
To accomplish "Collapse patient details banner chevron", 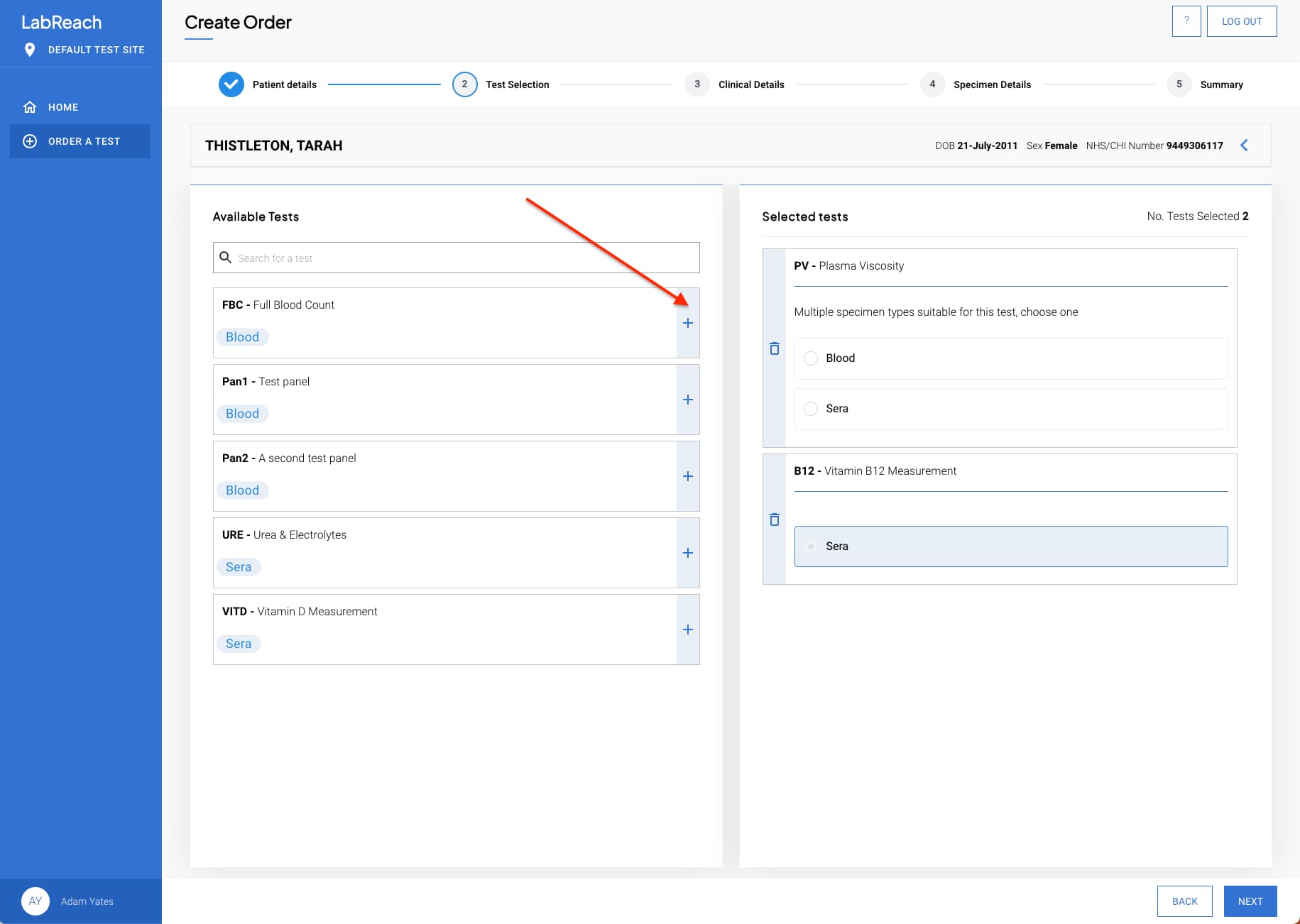I will click(1244, 145).
